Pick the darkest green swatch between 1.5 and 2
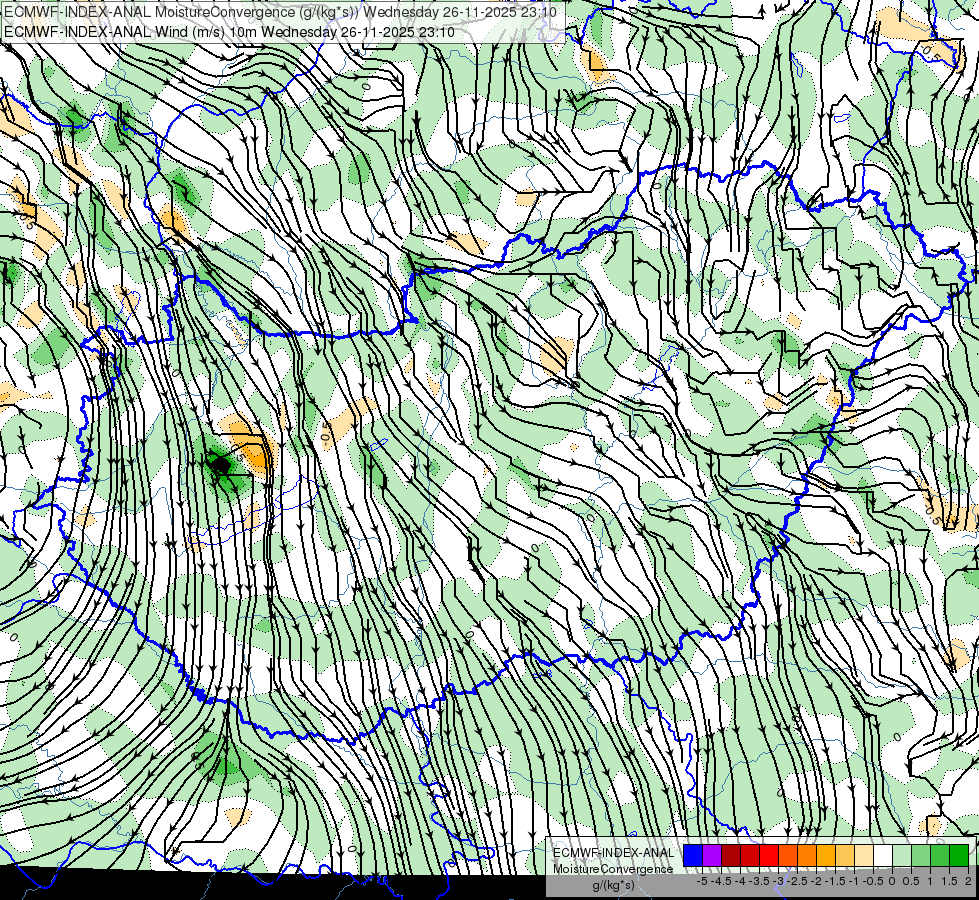 tap(959, 856)
